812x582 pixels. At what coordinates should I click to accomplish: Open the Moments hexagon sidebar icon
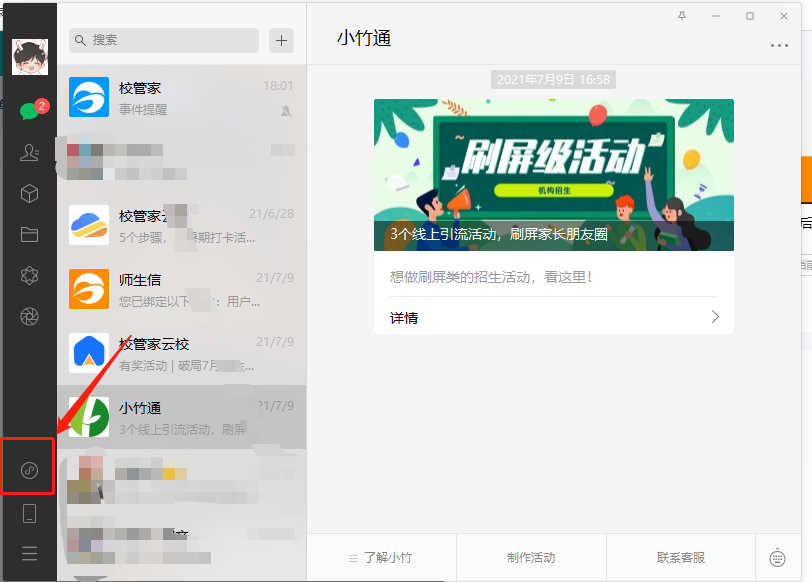(x=30, y=275)
